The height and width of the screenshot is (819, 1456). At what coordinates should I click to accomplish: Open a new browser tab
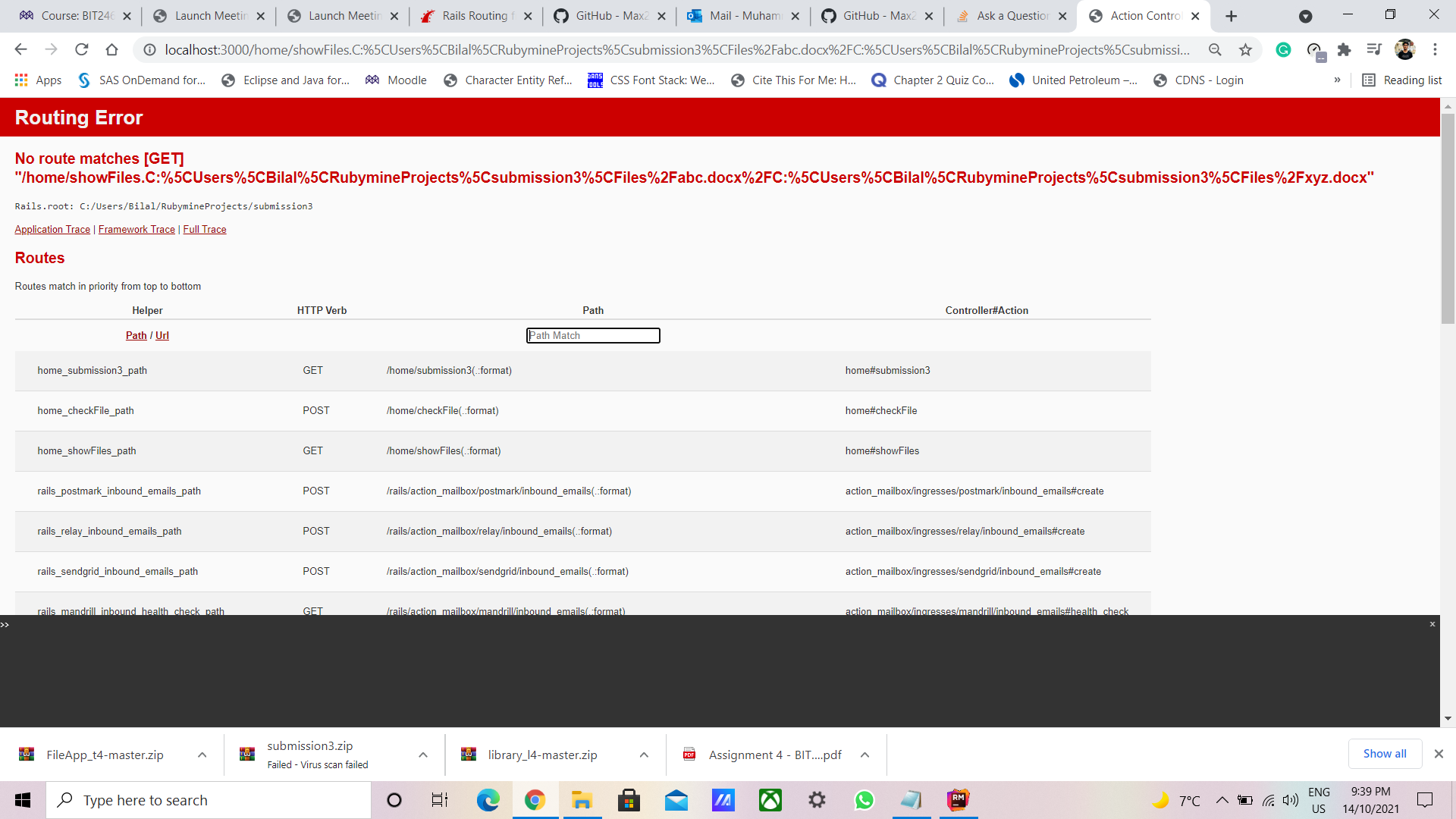coord(1231,16)
